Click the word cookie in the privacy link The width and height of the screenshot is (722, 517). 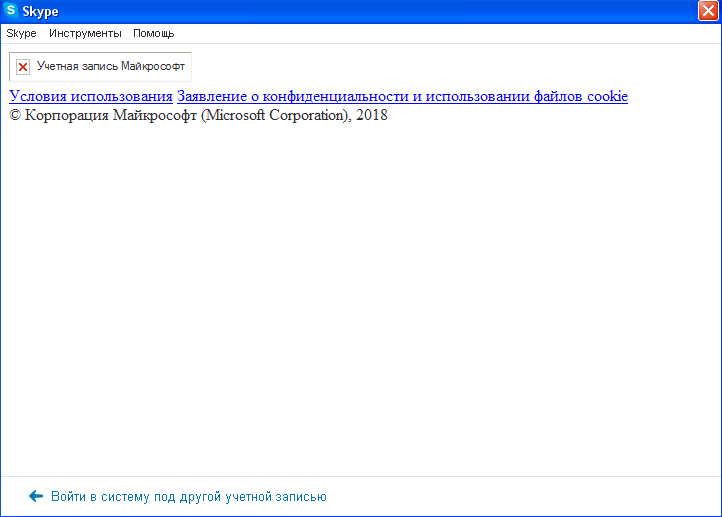point(605,96)
